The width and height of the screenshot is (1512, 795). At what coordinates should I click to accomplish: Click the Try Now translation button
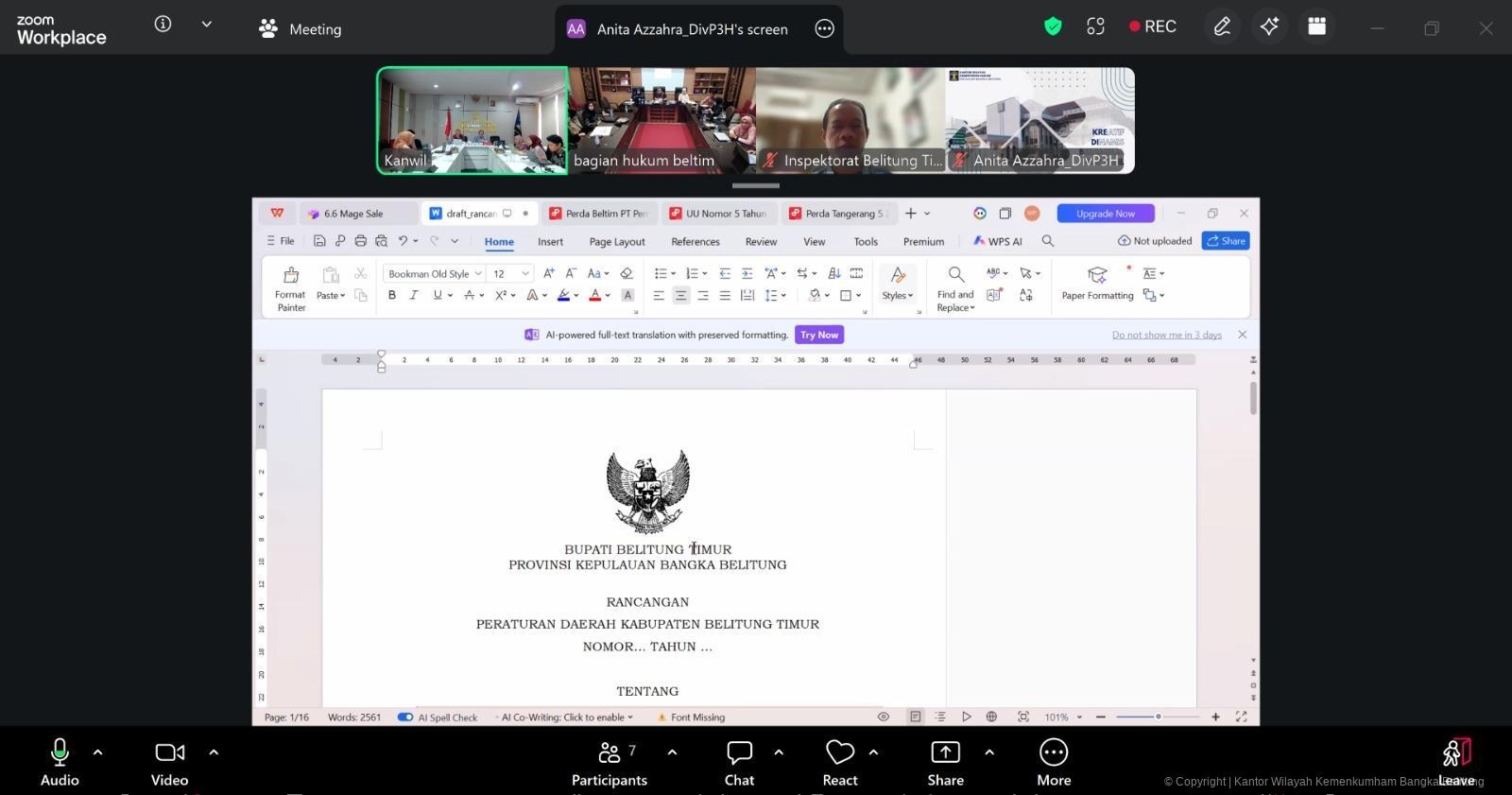pyautogui.click(x=819, y=335)
